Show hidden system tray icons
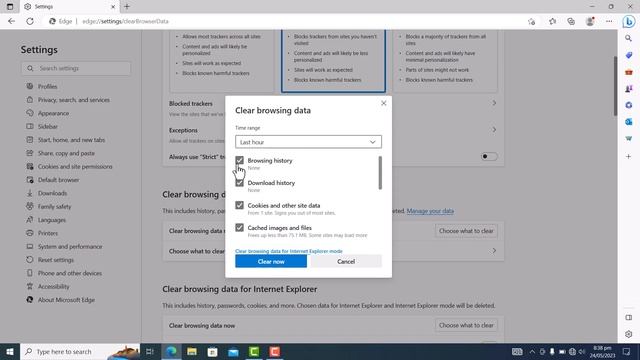Screen dimensions: 640x360 (532, 351)
